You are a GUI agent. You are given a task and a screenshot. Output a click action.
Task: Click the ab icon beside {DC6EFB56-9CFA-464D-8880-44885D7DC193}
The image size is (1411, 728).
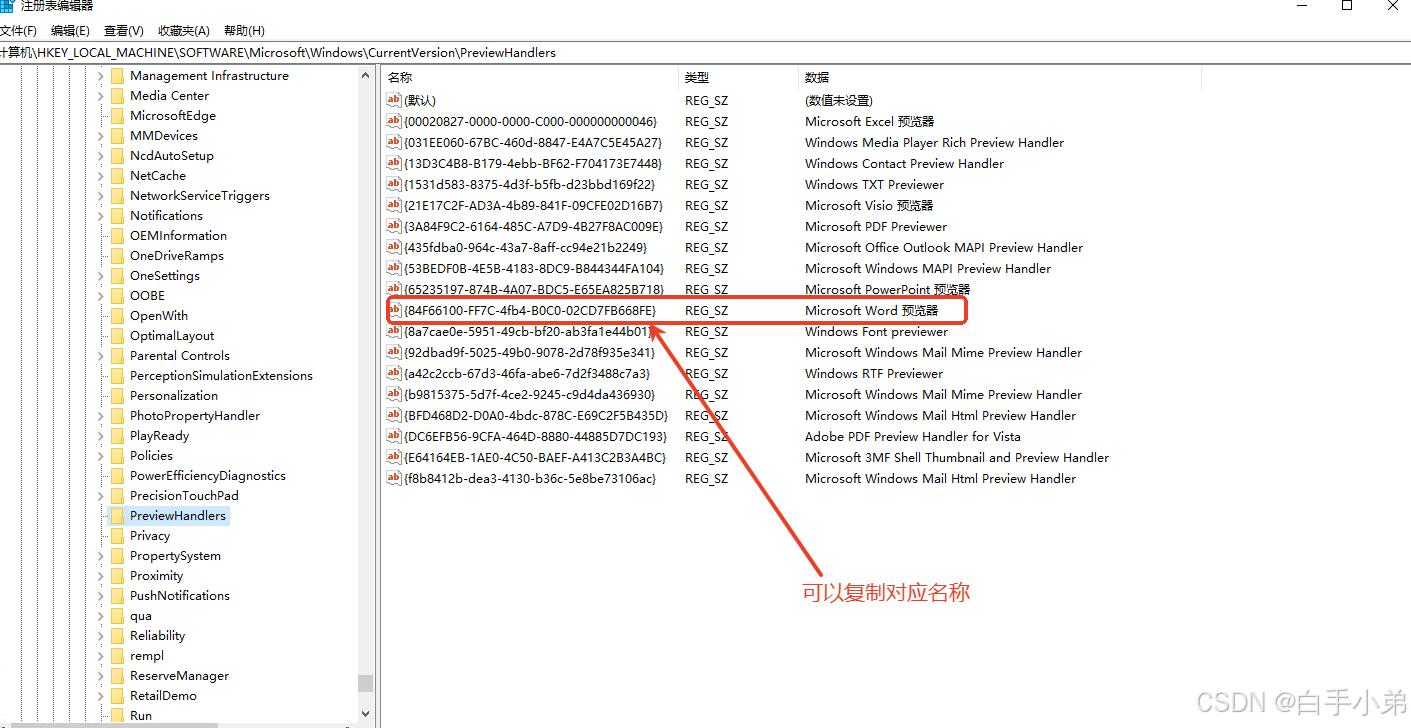[x=394, y=436]
